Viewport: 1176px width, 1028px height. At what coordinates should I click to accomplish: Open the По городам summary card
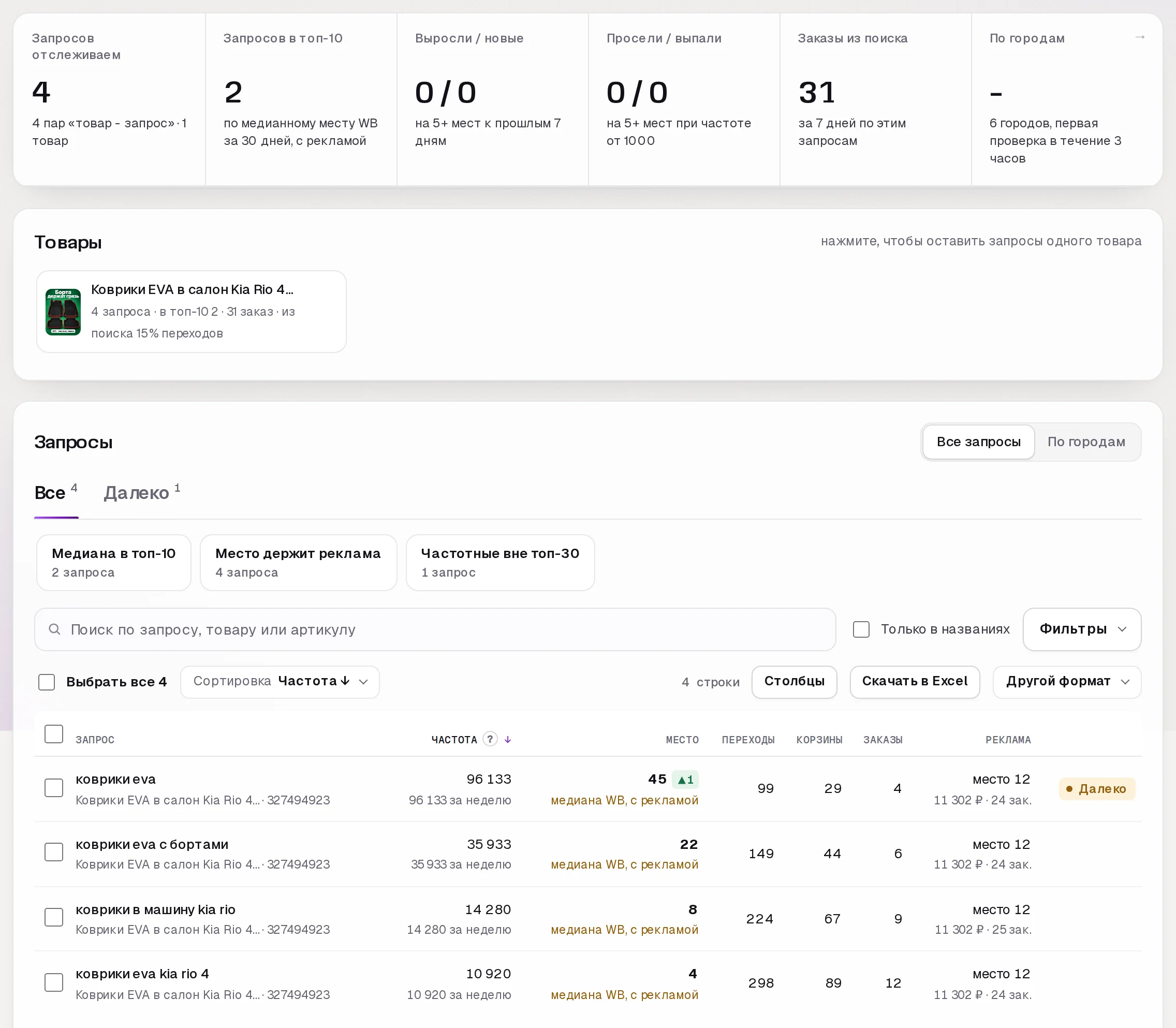(1066, 99)
